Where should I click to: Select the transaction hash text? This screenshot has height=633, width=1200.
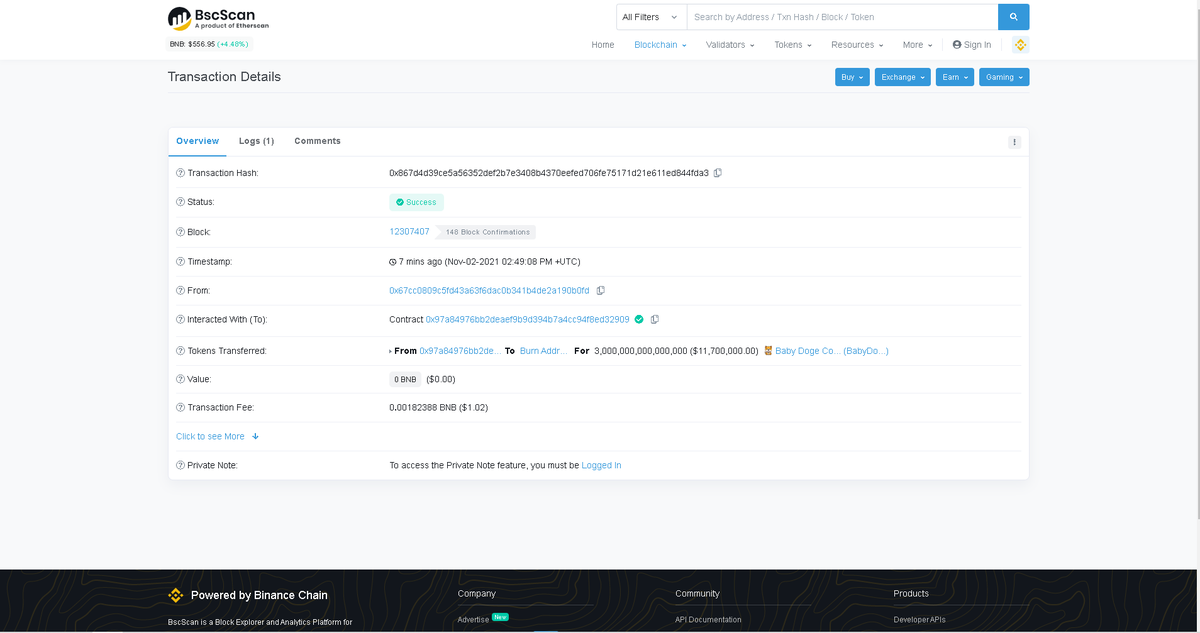point(549,173)
